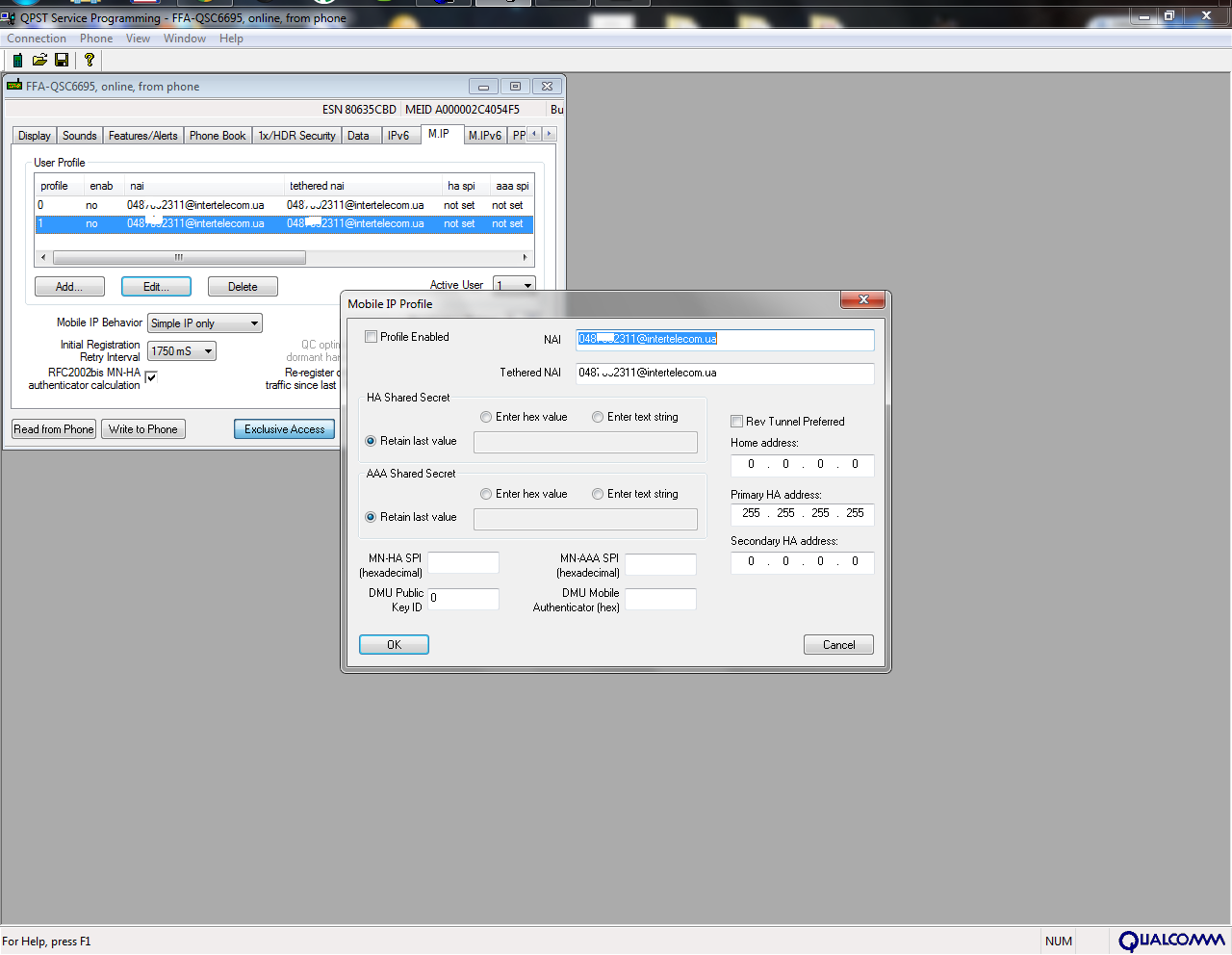The height and width of the screenshot is (955, 1232).
Task: Click the Primary HA address field
Action: click(x=802, y=514)
